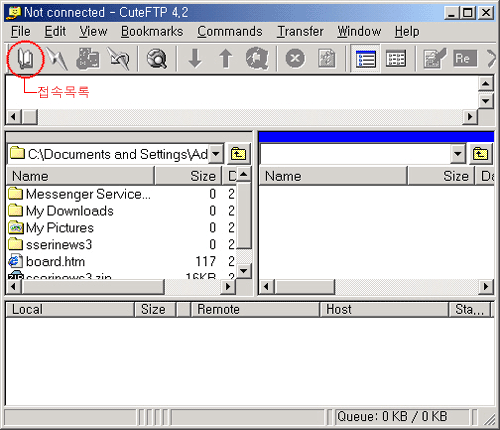Viewport: 500px width, 430px height.
Task: Click the queue Sta... column header
Action: 470,310
